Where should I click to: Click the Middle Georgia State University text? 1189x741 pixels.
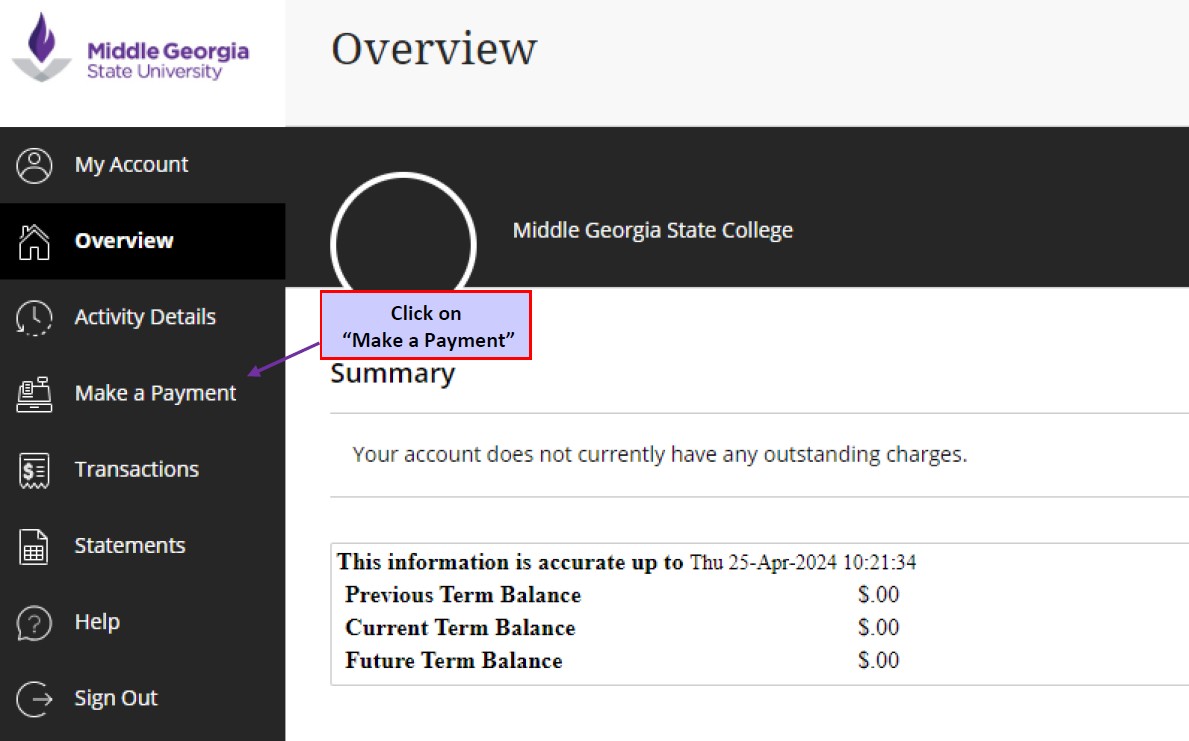(x=168, y=60)
